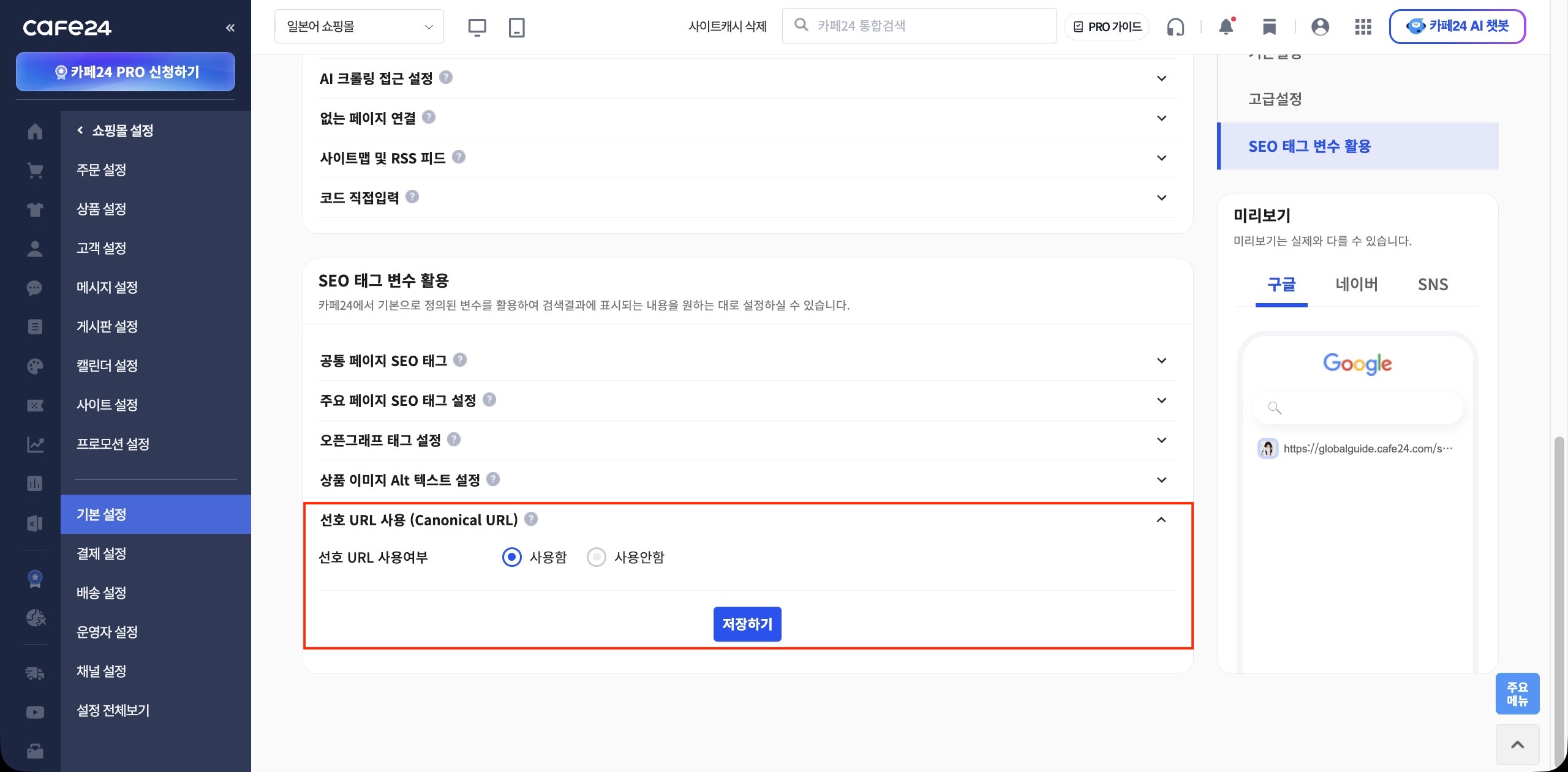Image resolution: width=1568 pixels, height=772 pixels.
Task: Click help icon next to AI 크롤링 접근 설정
Action: pos(446,77)
